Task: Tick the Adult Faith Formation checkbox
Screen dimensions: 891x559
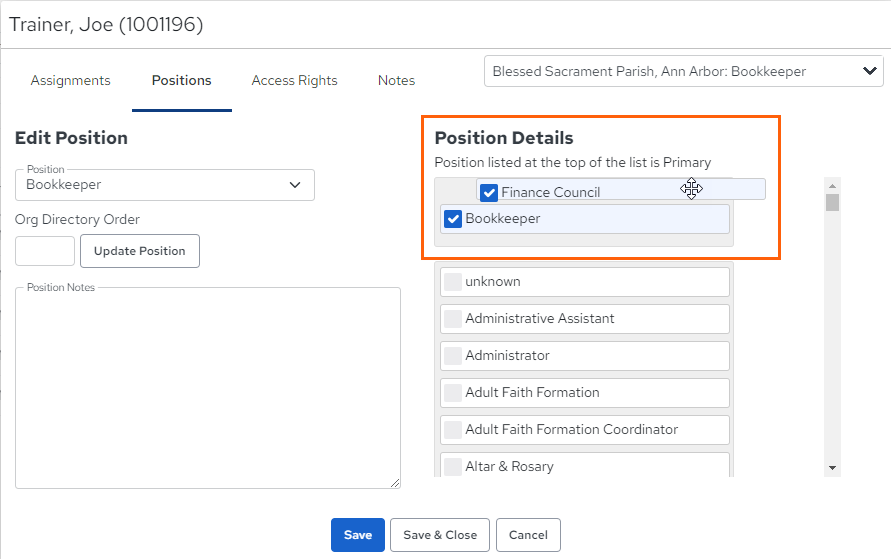Action: [453, 393]
